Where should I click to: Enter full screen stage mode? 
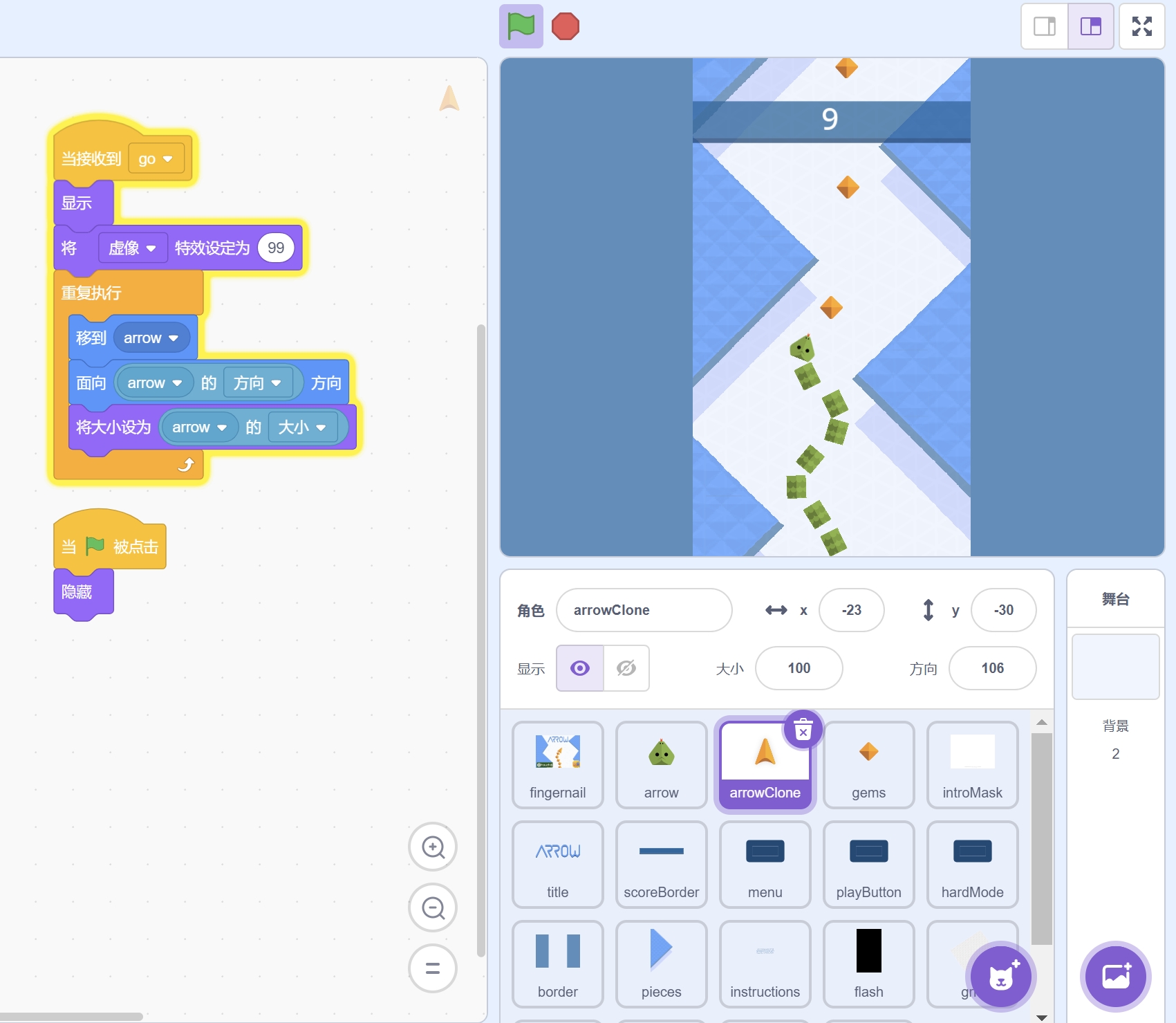pyautogui.click(x=1141, y=26)
